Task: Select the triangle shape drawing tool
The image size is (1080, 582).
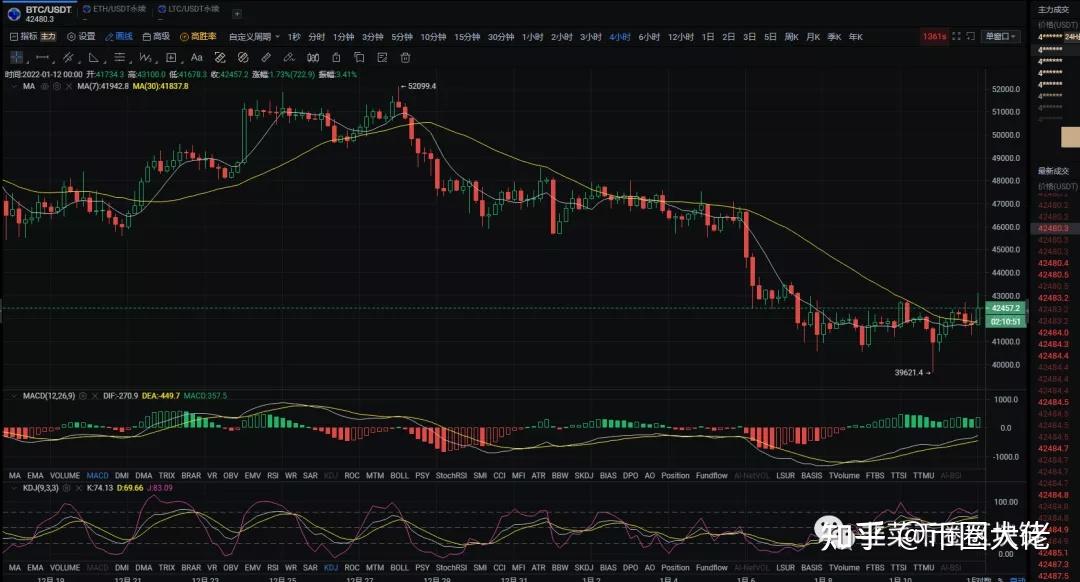Action: coord(94,57)
